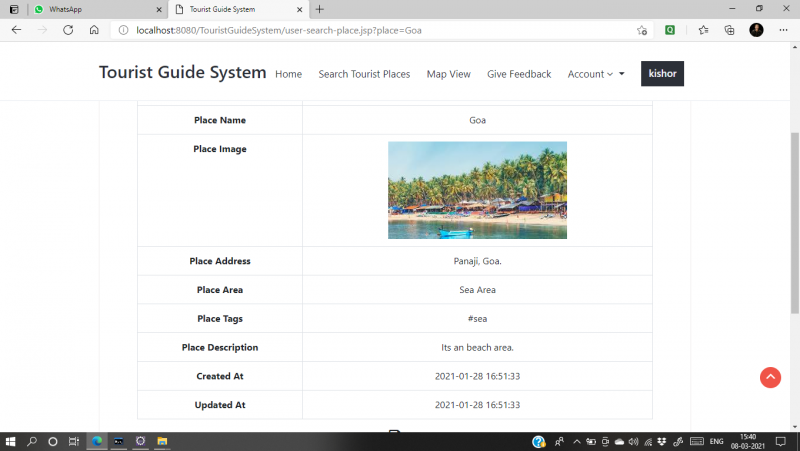Open Cortana circle icon on taskbar
800x451 pixels.
click(x=53, y=441)
